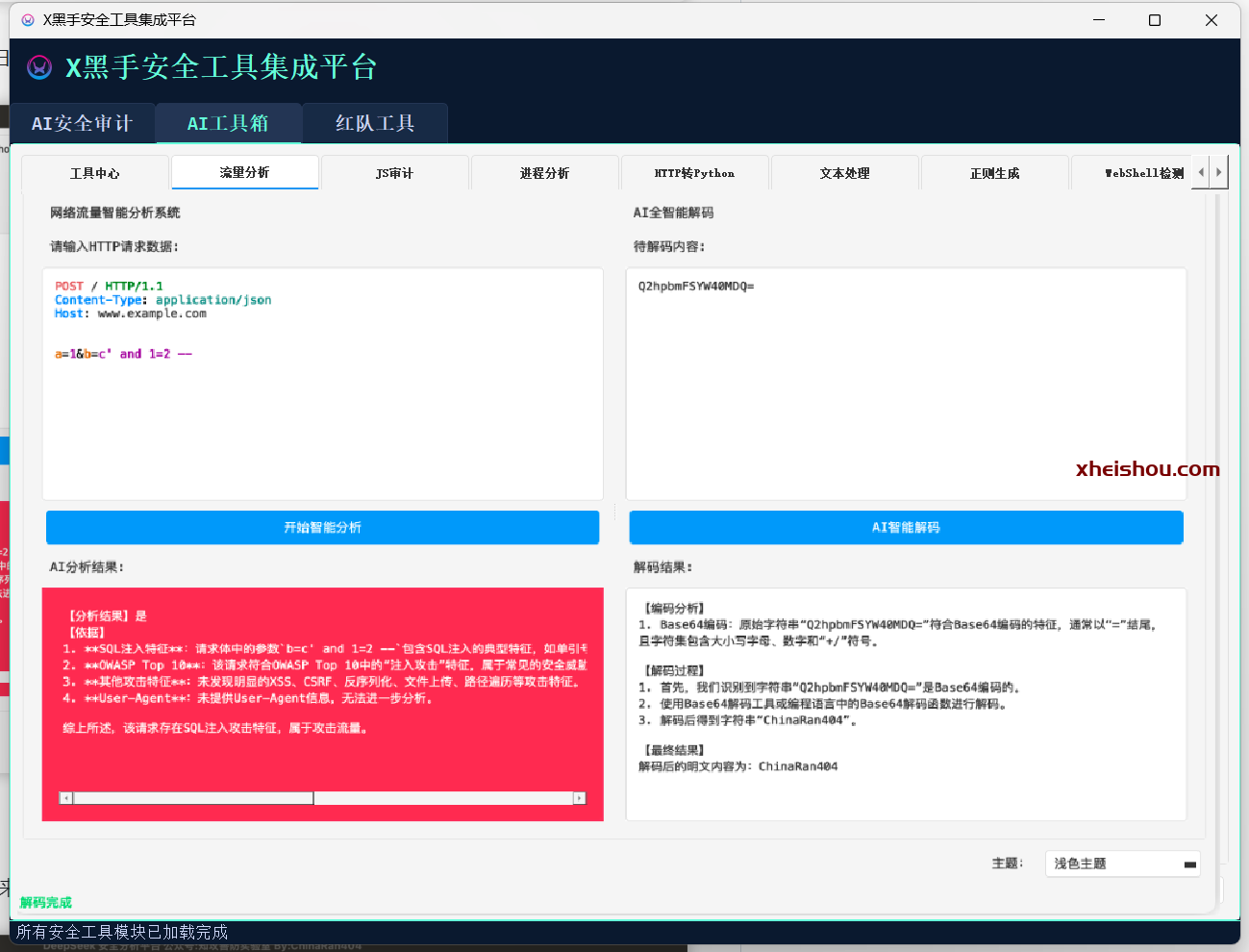1249x952 pixels.
Task: Click the AI全智能解码 heading
Action: coord(673,213)
